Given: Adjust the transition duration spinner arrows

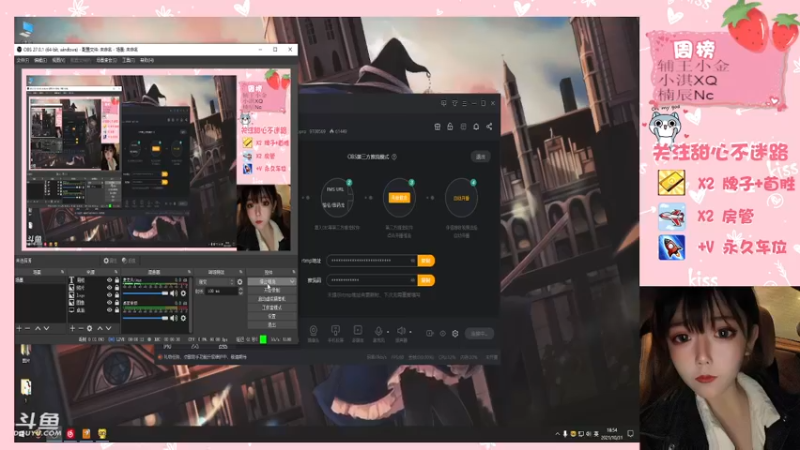Looking at the screenshot, I should 241,291.
